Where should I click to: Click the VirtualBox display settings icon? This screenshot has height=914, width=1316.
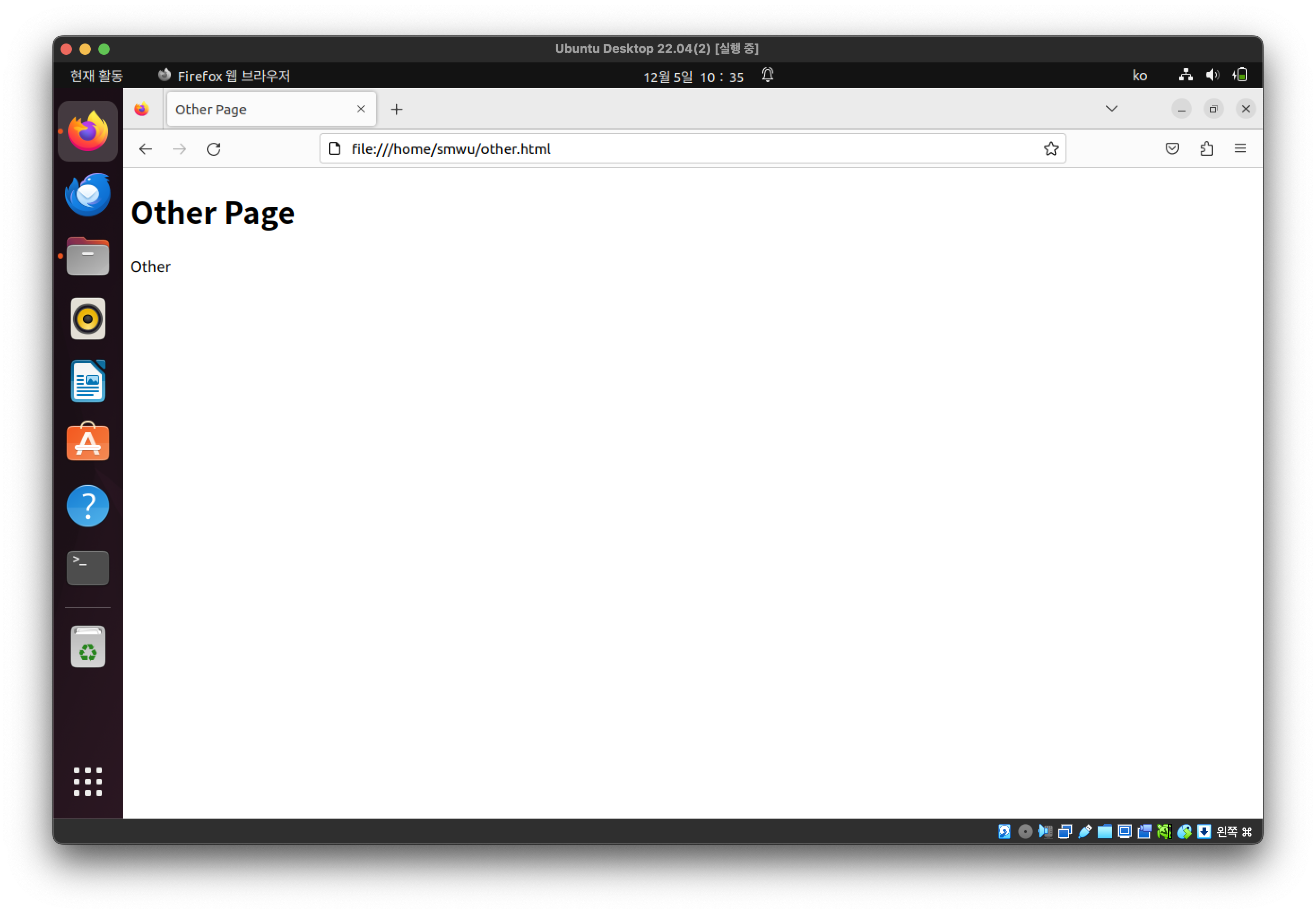click(1124, 832)
